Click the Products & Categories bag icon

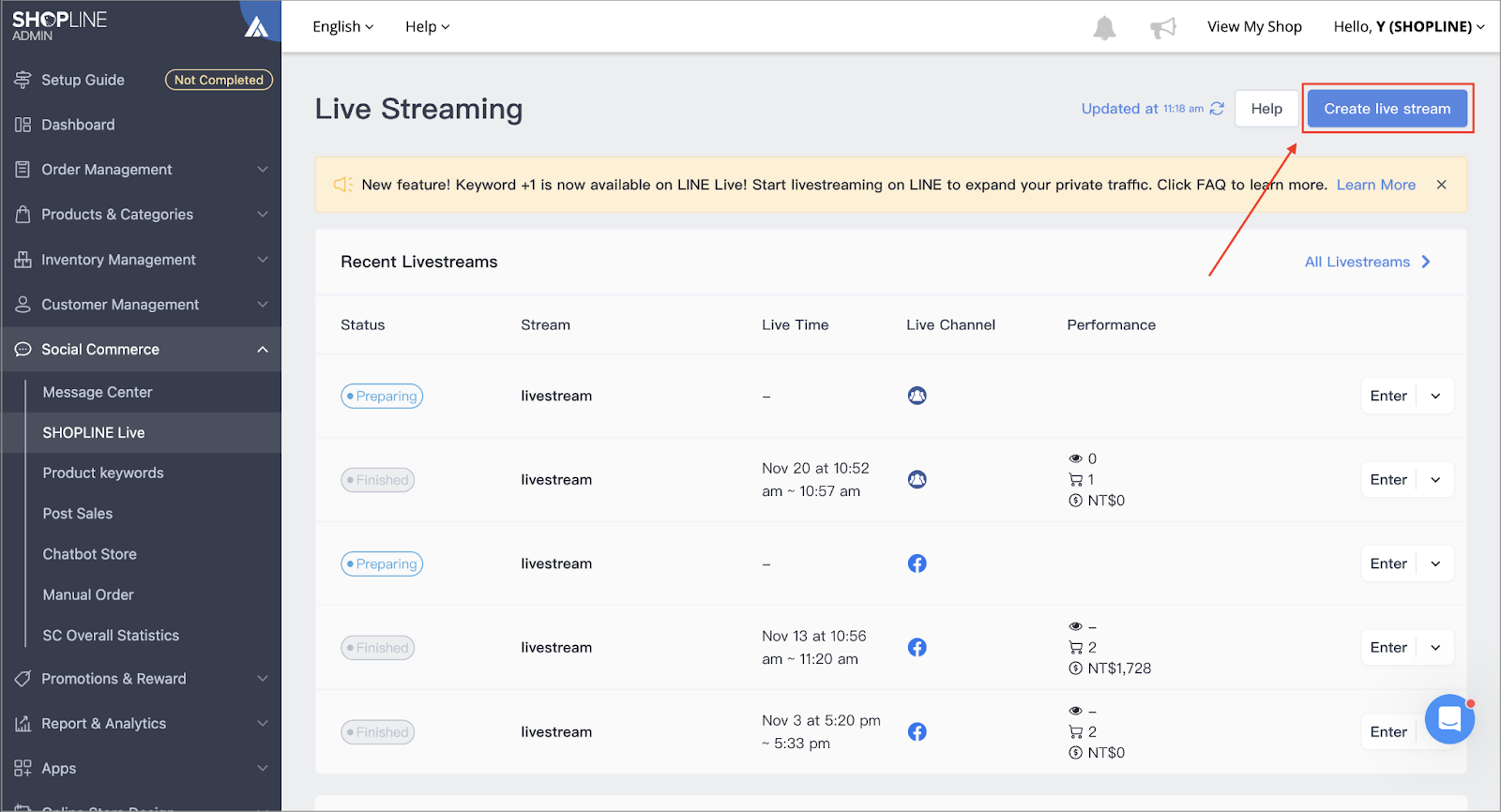pyautogui.click(x=23, y=215)
